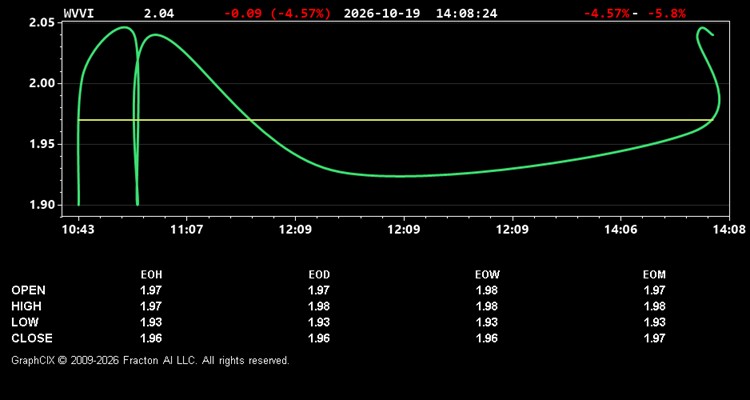Screen dimensions: 750x400
Task: Click the OPEN row label
Action: click(x=29, y=290)
